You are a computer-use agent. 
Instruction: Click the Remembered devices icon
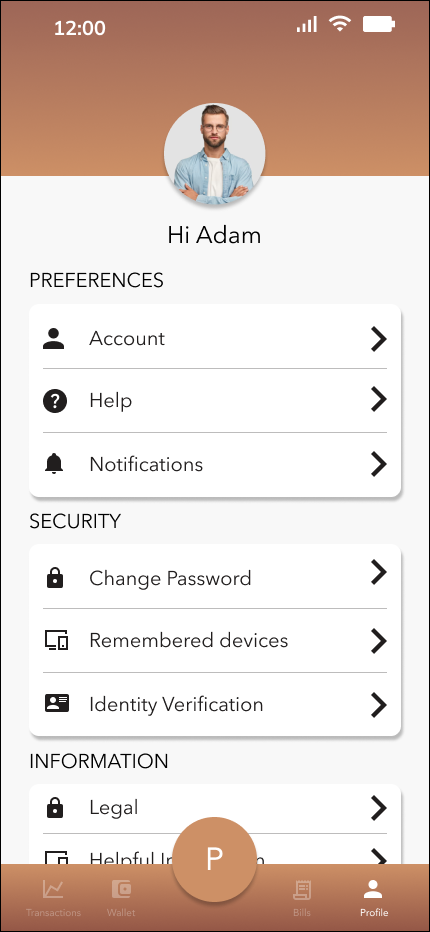pyautogui.click(x=57, y=640)
